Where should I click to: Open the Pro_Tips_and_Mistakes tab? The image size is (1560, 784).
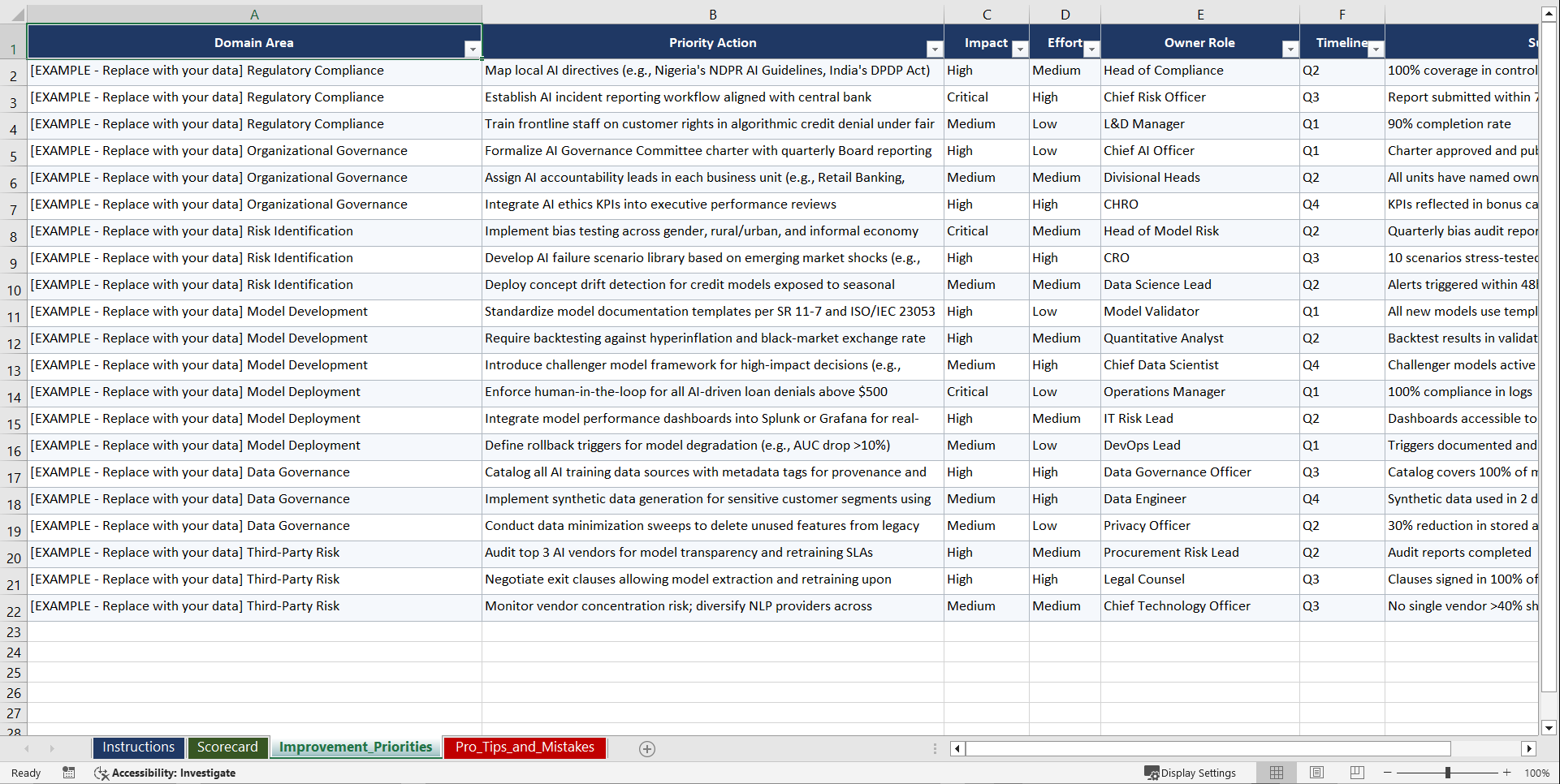[524, 747]
